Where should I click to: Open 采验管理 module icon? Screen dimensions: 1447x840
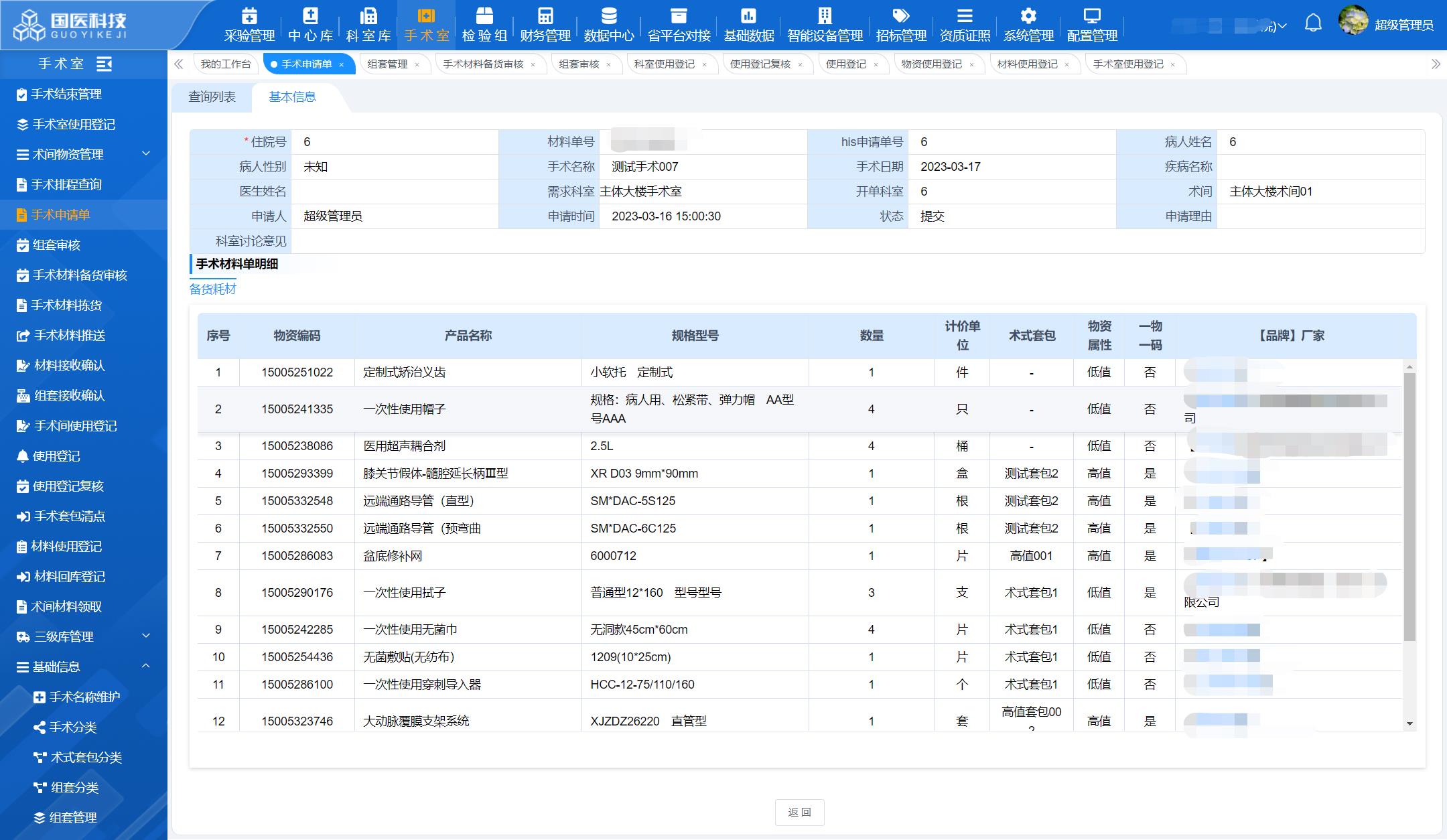[249, 16]
